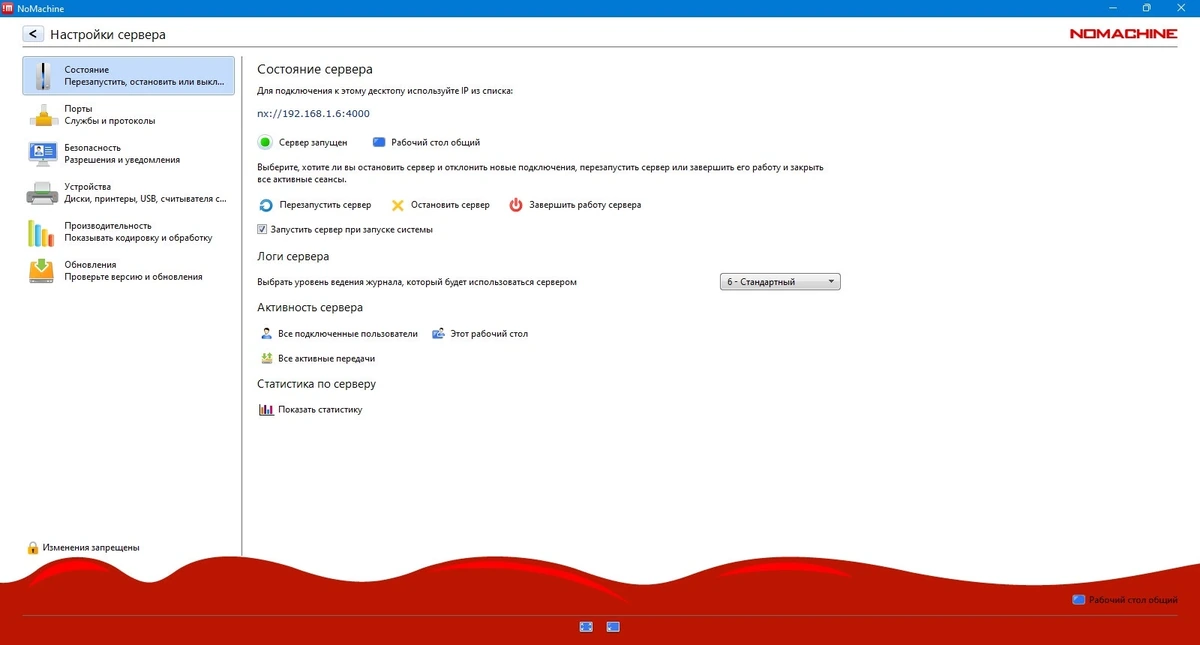This screenshot has width=1200, height=645.
Task: Expand the log level dropdown 6 - Стандартный
Action: (780, 282)
